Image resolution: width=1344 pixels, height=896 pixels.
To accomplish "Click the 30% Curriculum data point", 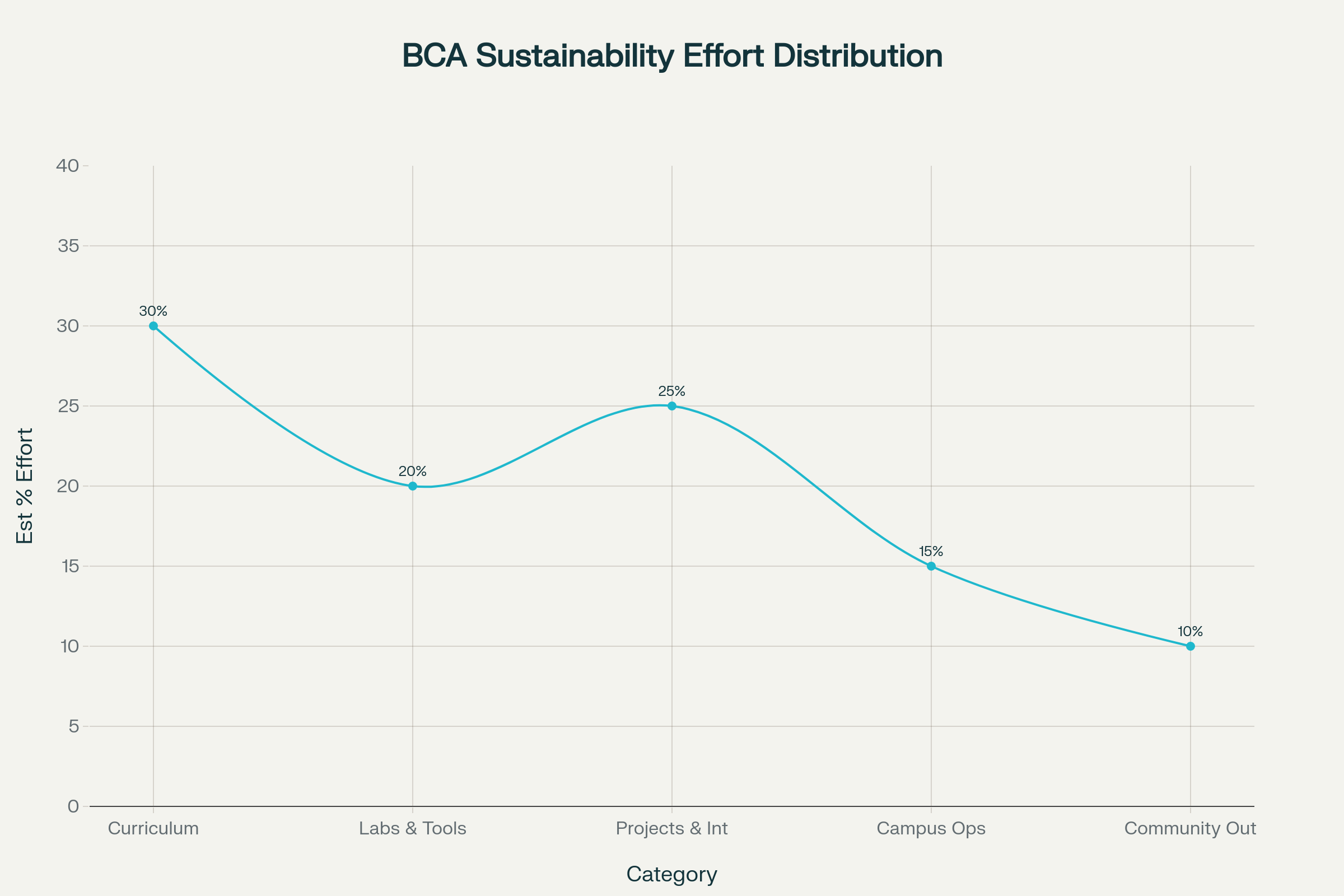I will [x=153, y=326].
